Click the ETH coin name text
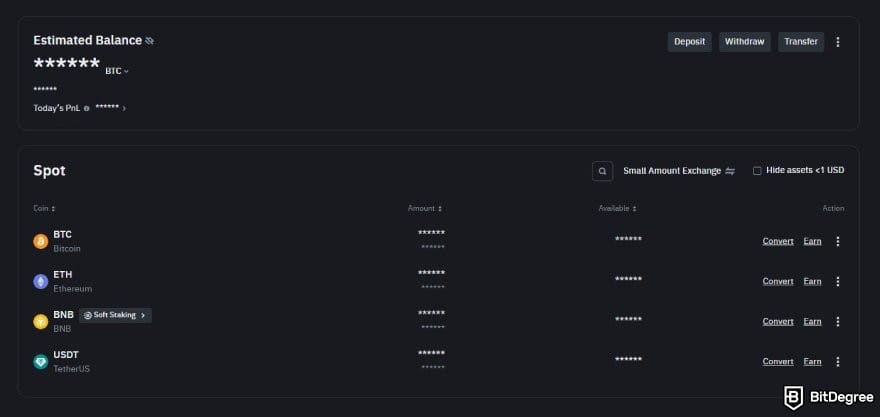 (x=63, y=274)
